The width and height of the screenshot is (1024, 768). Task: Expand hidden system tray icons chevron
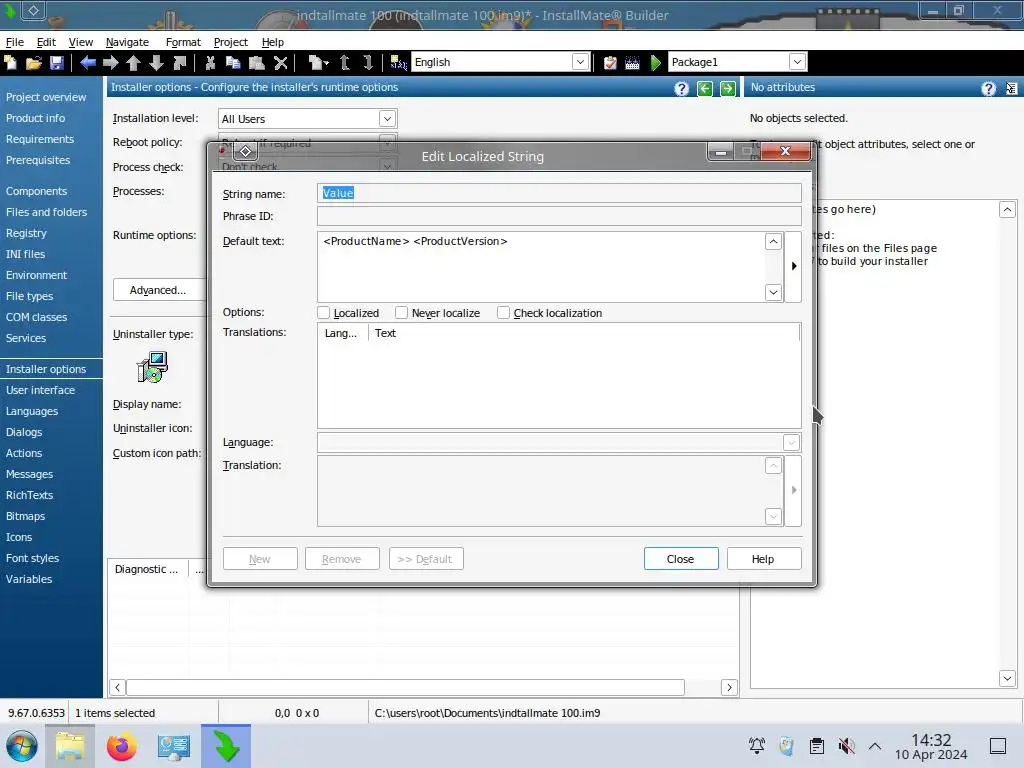pos(875,746)
